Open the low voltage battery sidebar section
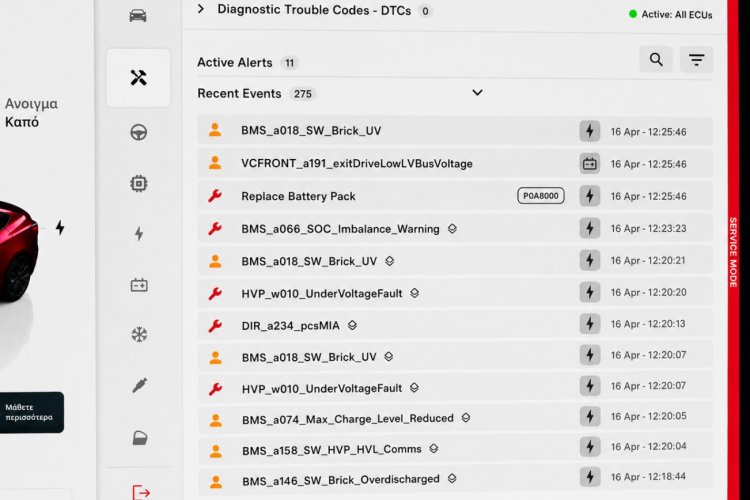The height and width of the screenshot is (500, 750). 139,285
